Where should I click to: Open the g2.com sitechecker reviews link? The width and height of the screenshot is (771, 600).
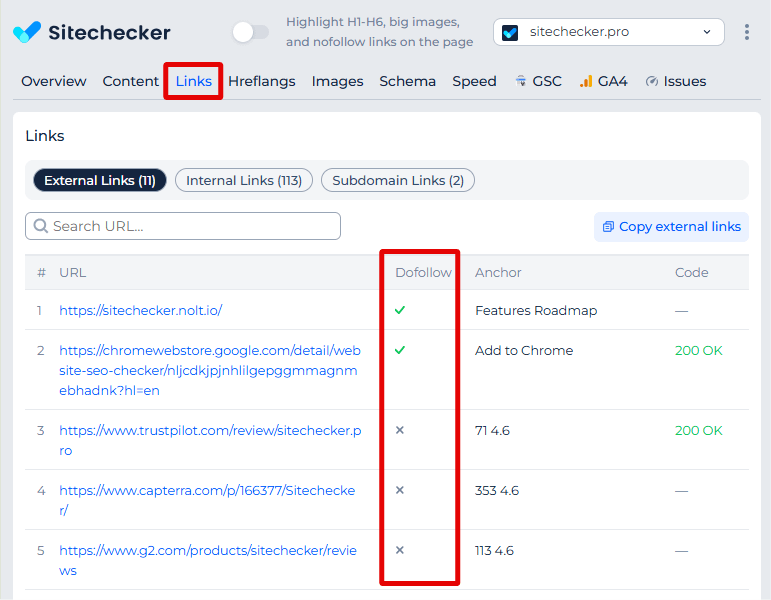coord(208,560)
